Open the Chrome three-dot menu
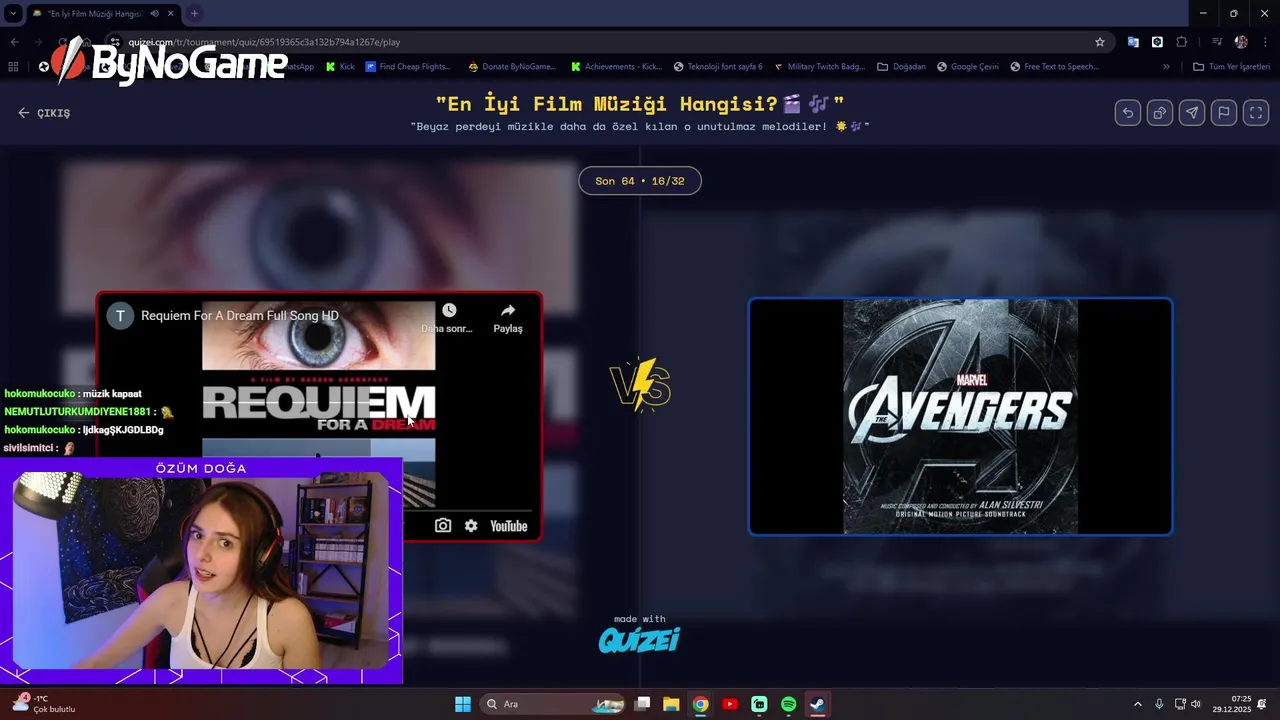The height and width of the screenshot is (720, 1280). tap(1265, 42)
